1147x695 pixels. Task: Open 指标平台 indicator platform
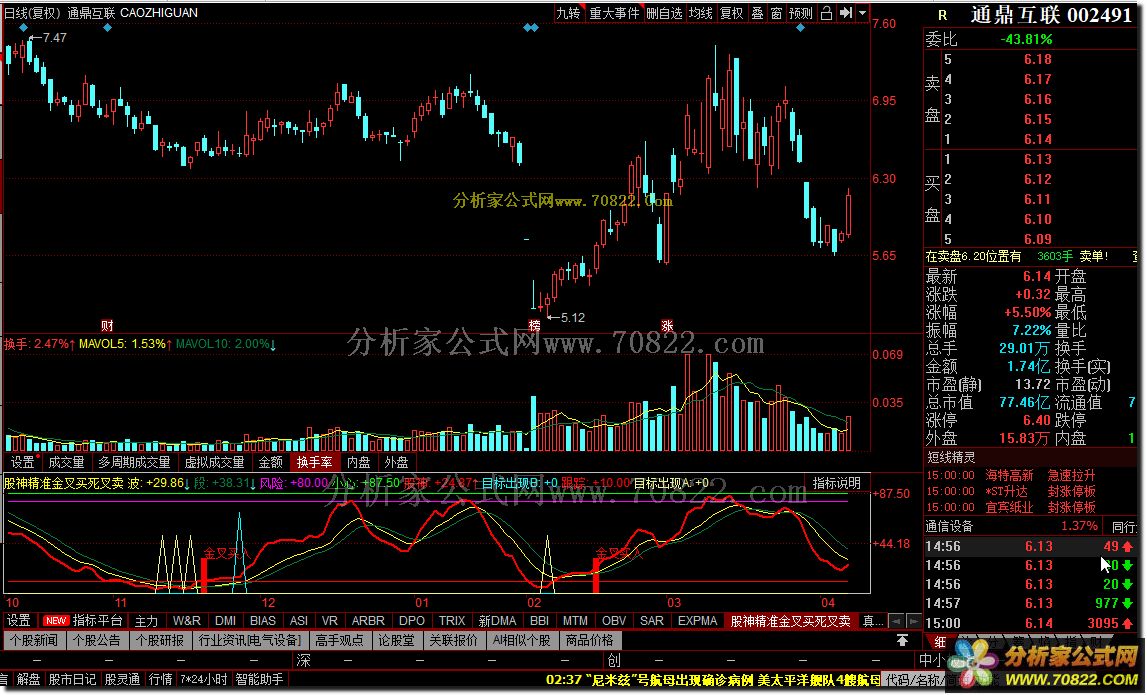click(98, 620)
